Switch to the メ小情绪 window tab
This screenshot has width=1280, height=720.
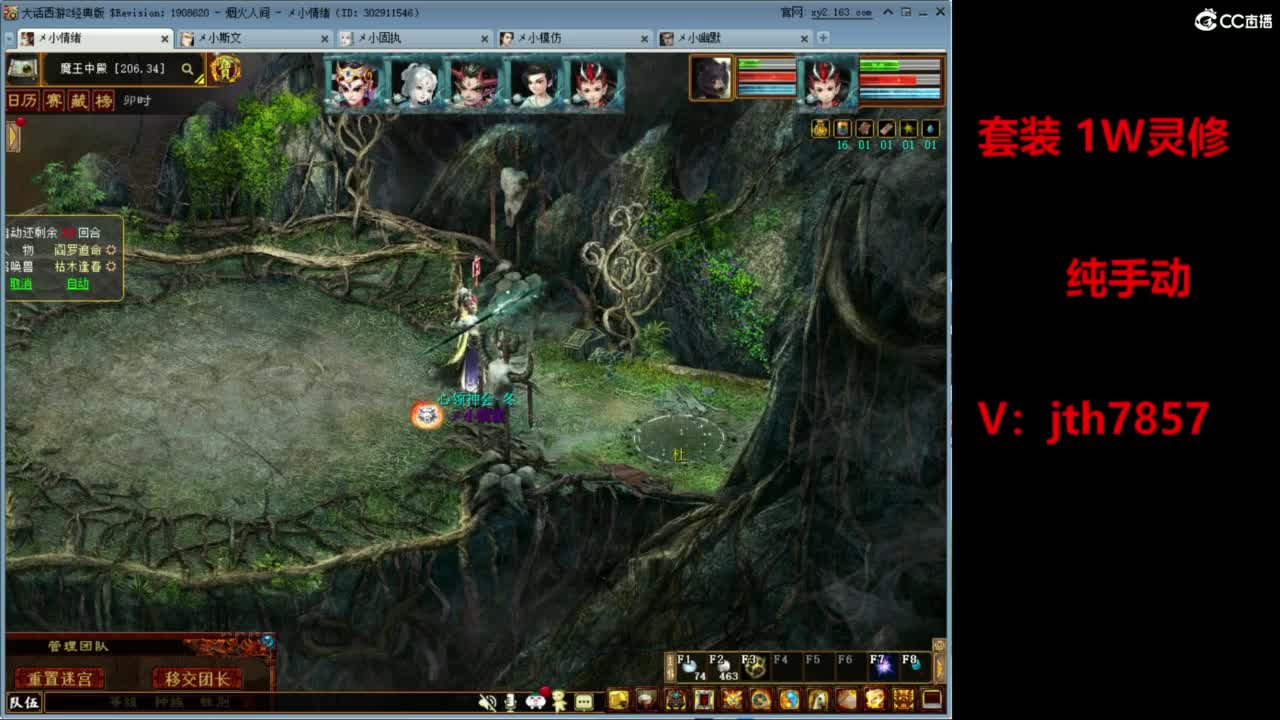[95, 38]
